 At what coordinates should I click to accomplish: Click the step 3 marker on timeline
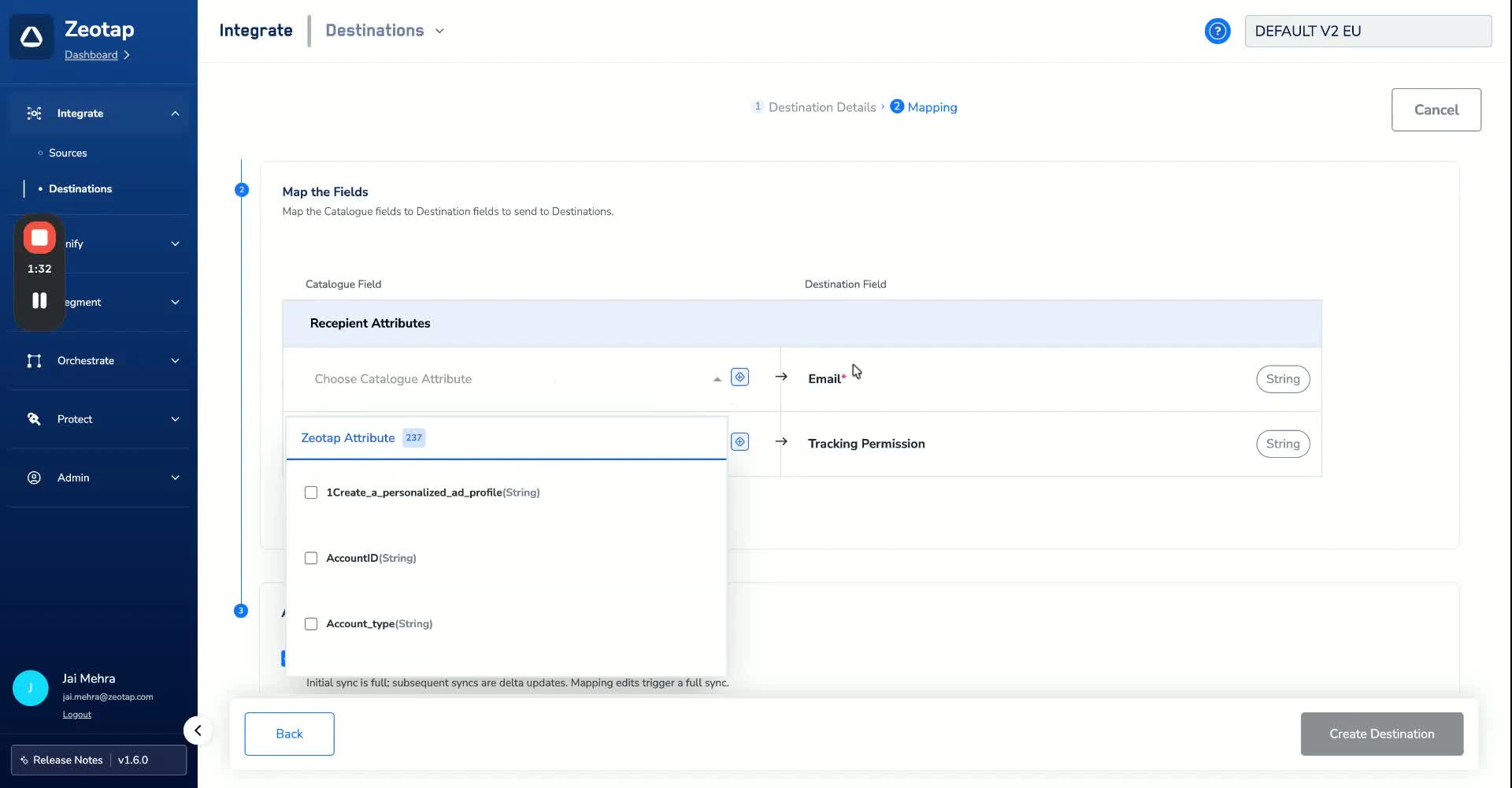(241, 611)
